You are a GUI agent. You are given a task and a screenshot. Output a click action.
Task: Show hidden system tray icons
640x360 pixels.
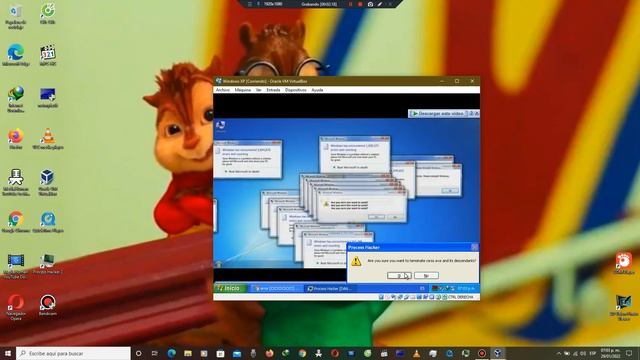coord(559,353)
